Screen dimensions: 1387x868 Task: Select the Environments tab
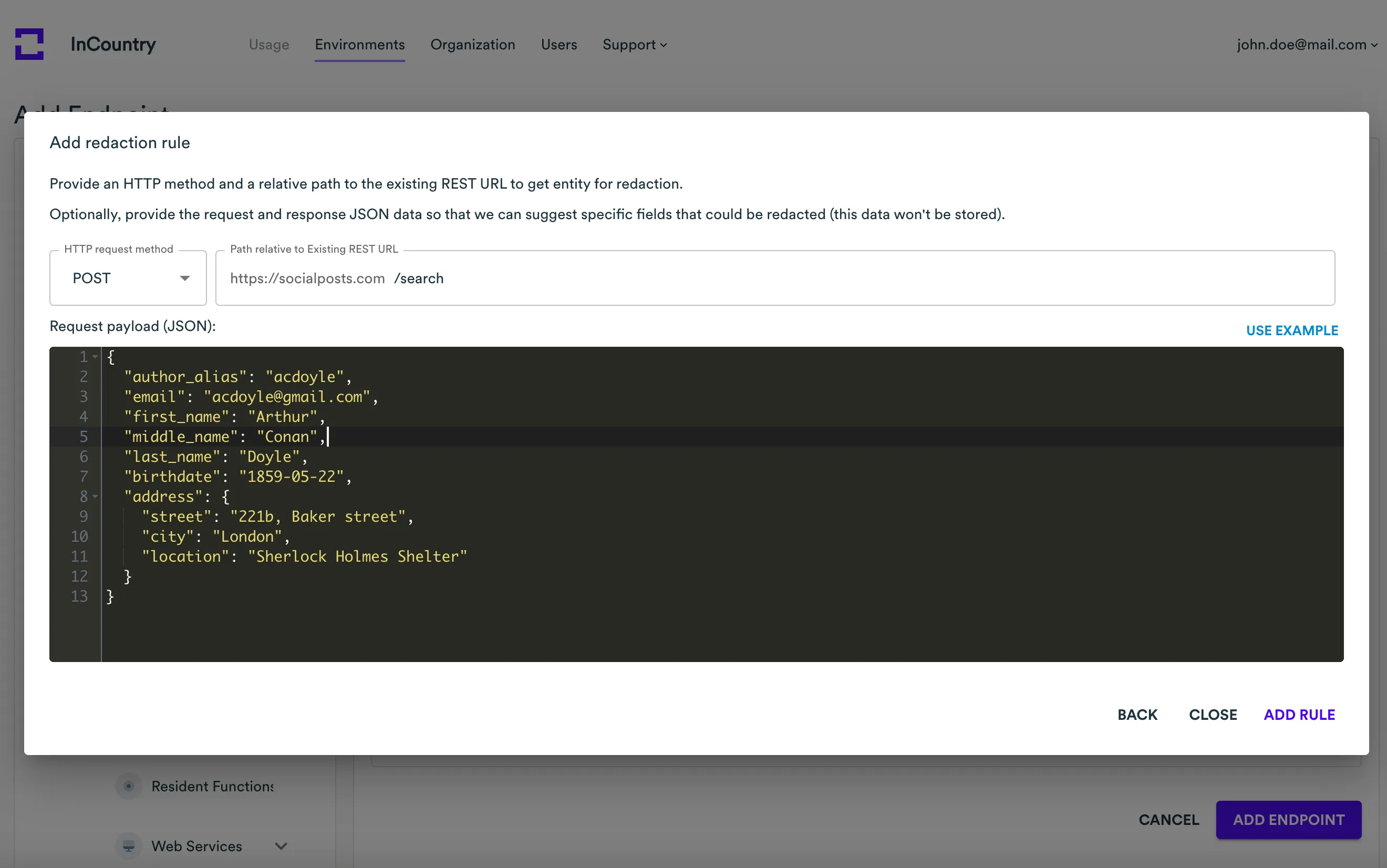359,45
